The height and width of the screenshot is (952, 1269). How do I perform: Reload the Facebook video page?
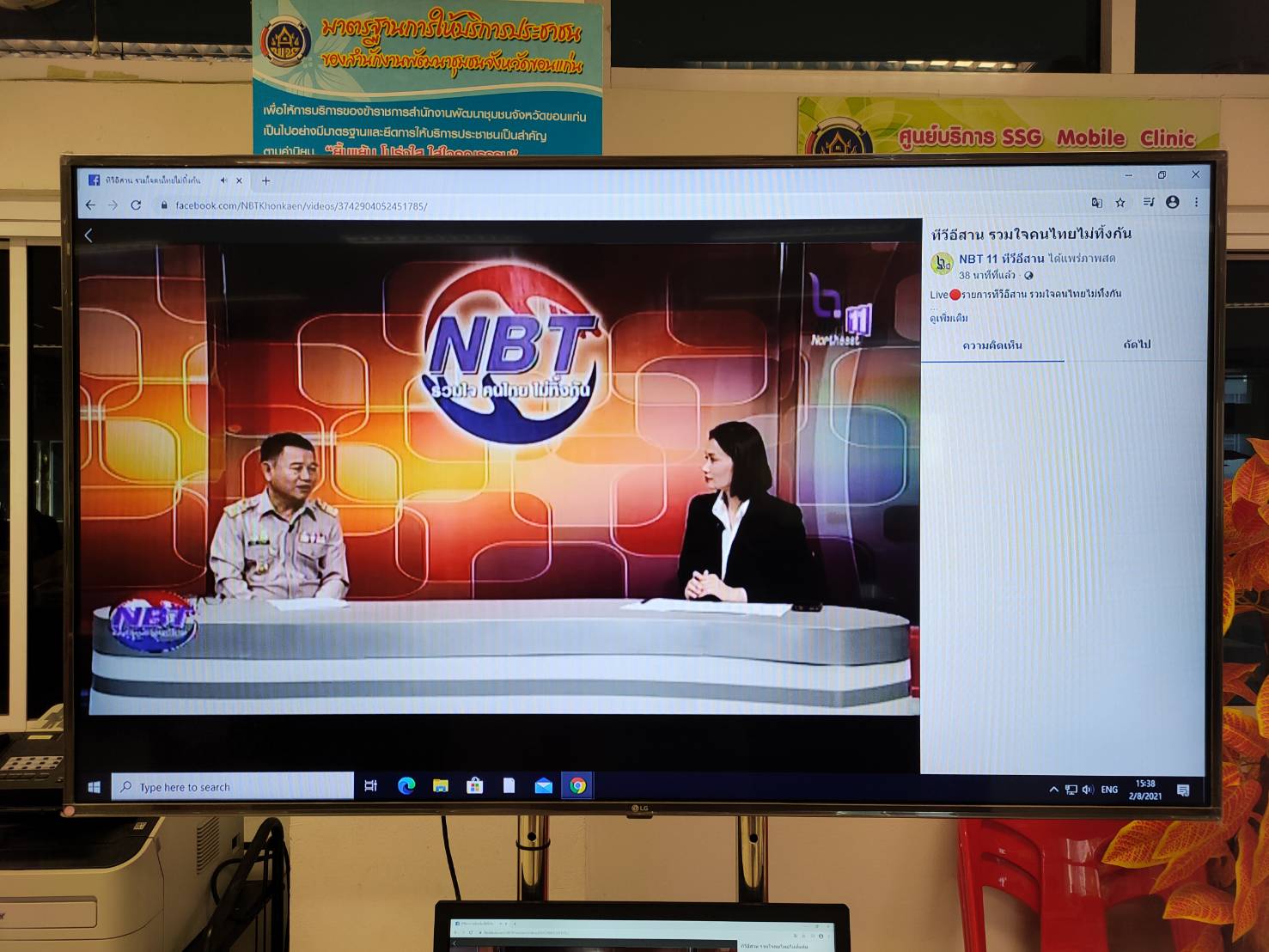pos(136,205)
